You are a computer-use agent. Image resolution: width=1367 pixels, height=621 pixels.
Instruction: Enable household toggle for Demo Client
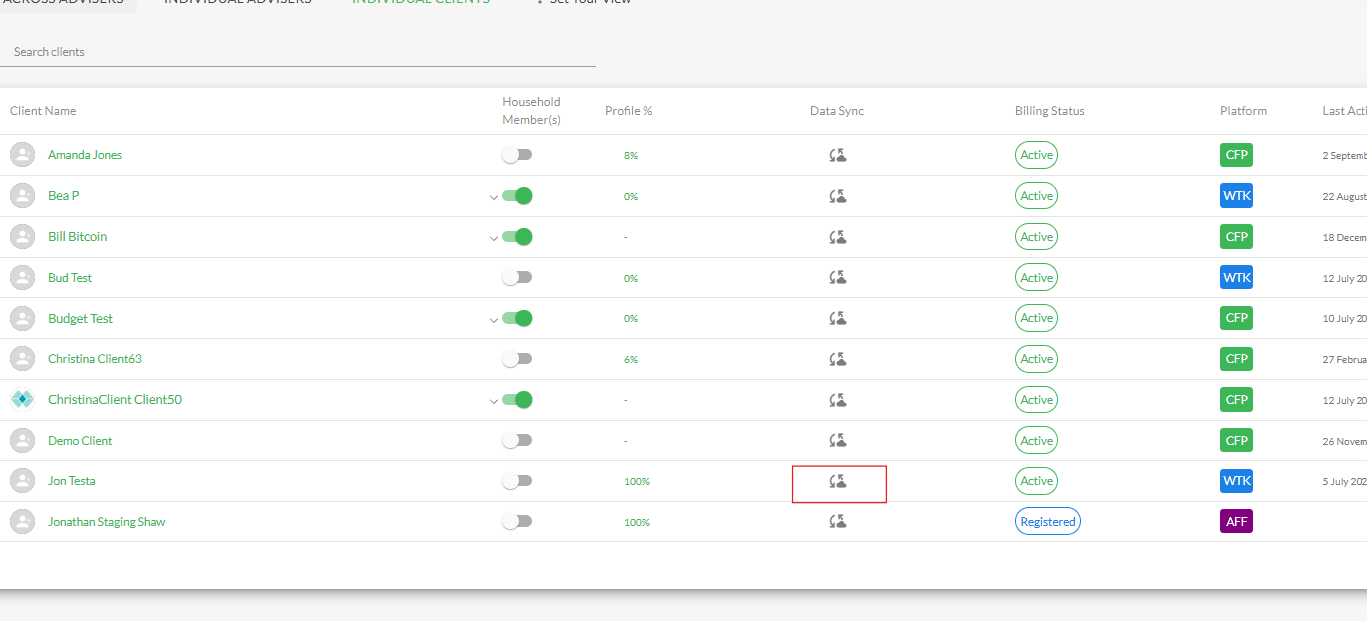click(517, 440)
